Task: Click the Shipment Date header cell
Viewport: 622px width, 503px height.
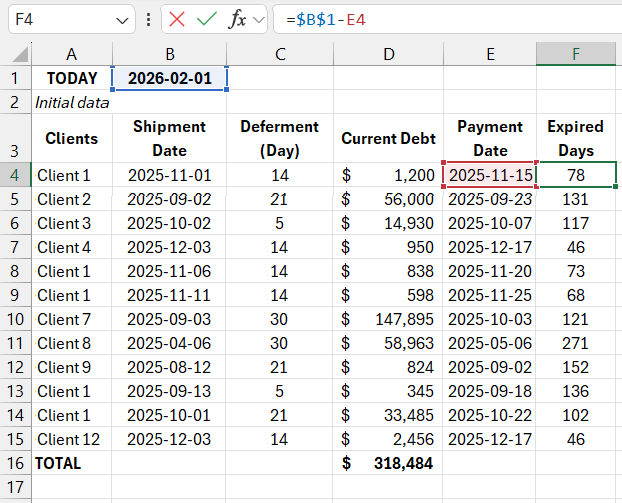Action: 169,138
